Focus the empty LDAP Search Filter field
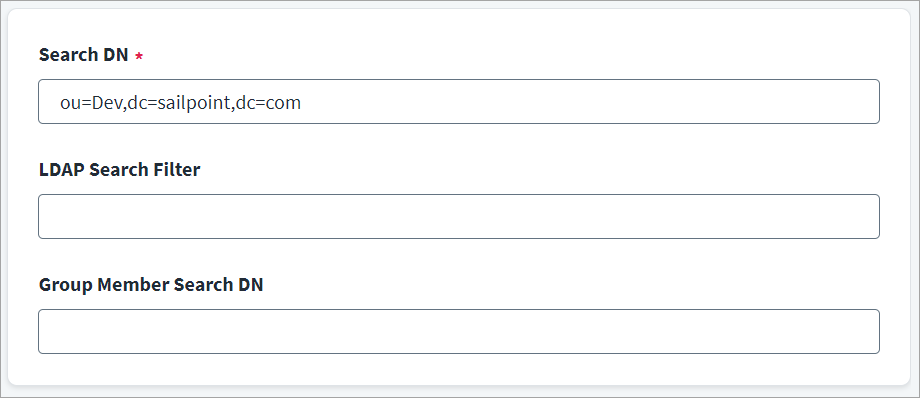The image size is (920, 398). click(459, 217)
